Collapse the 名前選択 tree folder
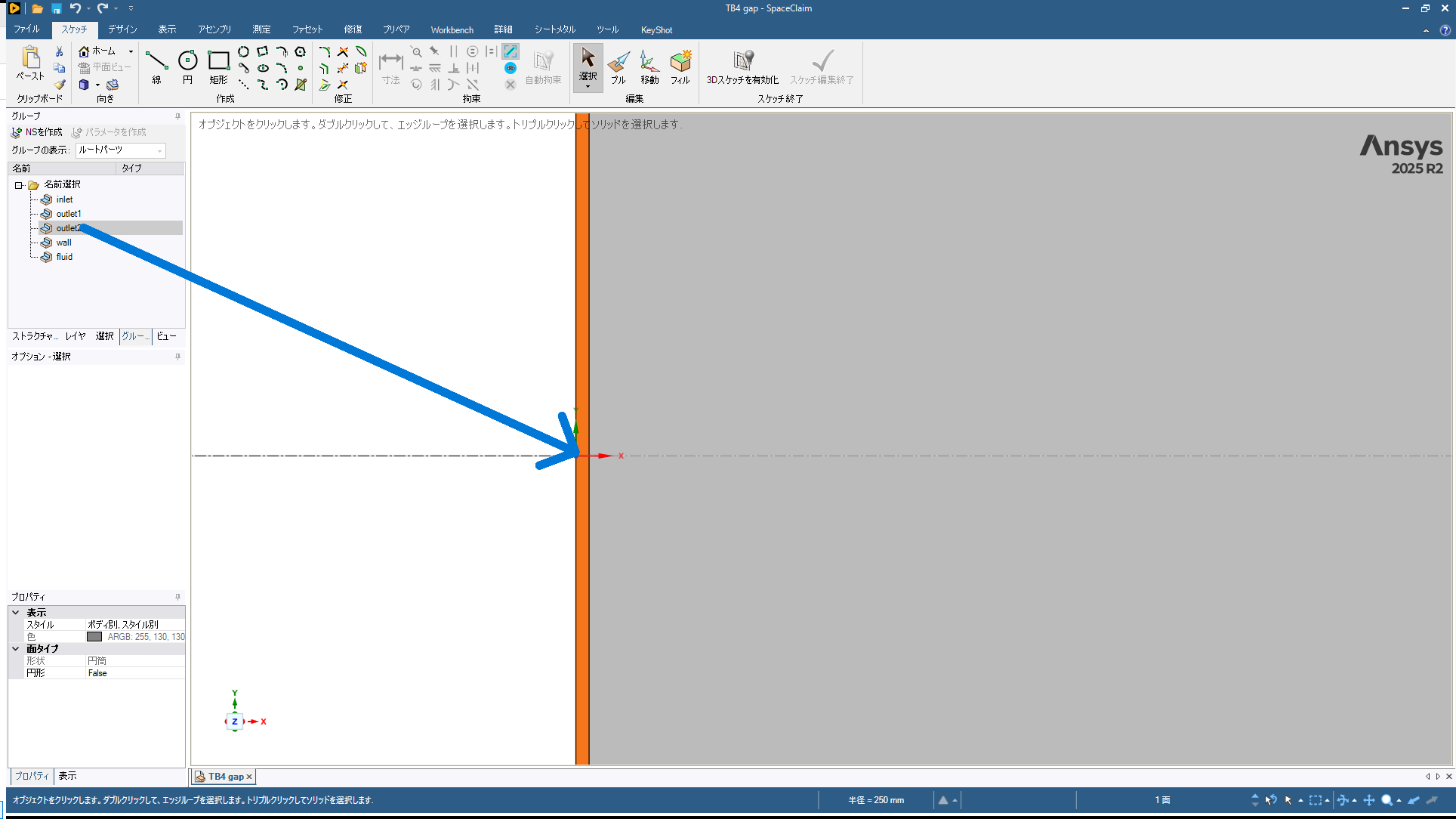The width and height of the screenshot is (1456, 819). tap(19, 185)
